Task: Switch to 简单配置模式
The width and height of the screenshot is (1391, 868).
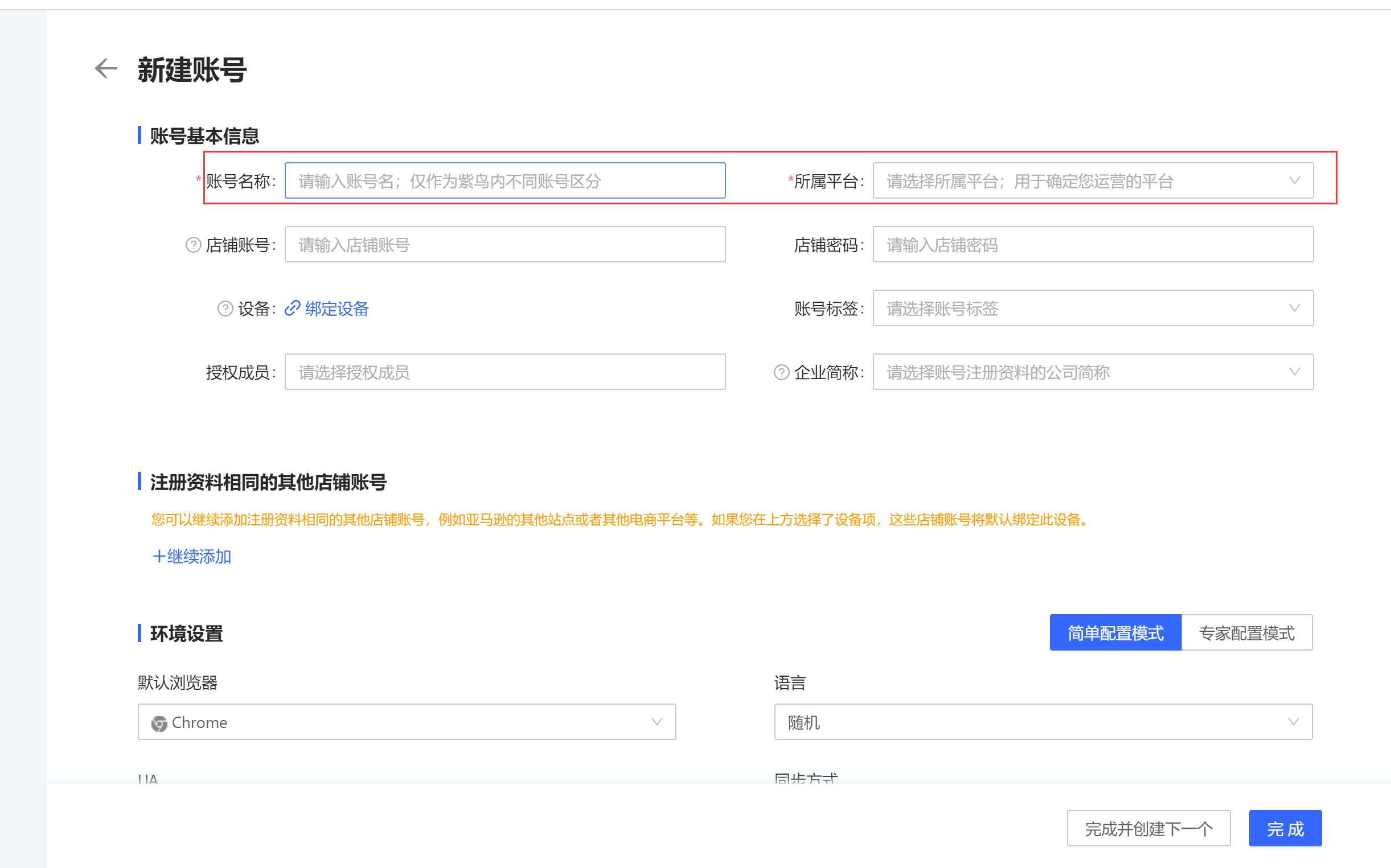Action: [x=1115, y=632]
